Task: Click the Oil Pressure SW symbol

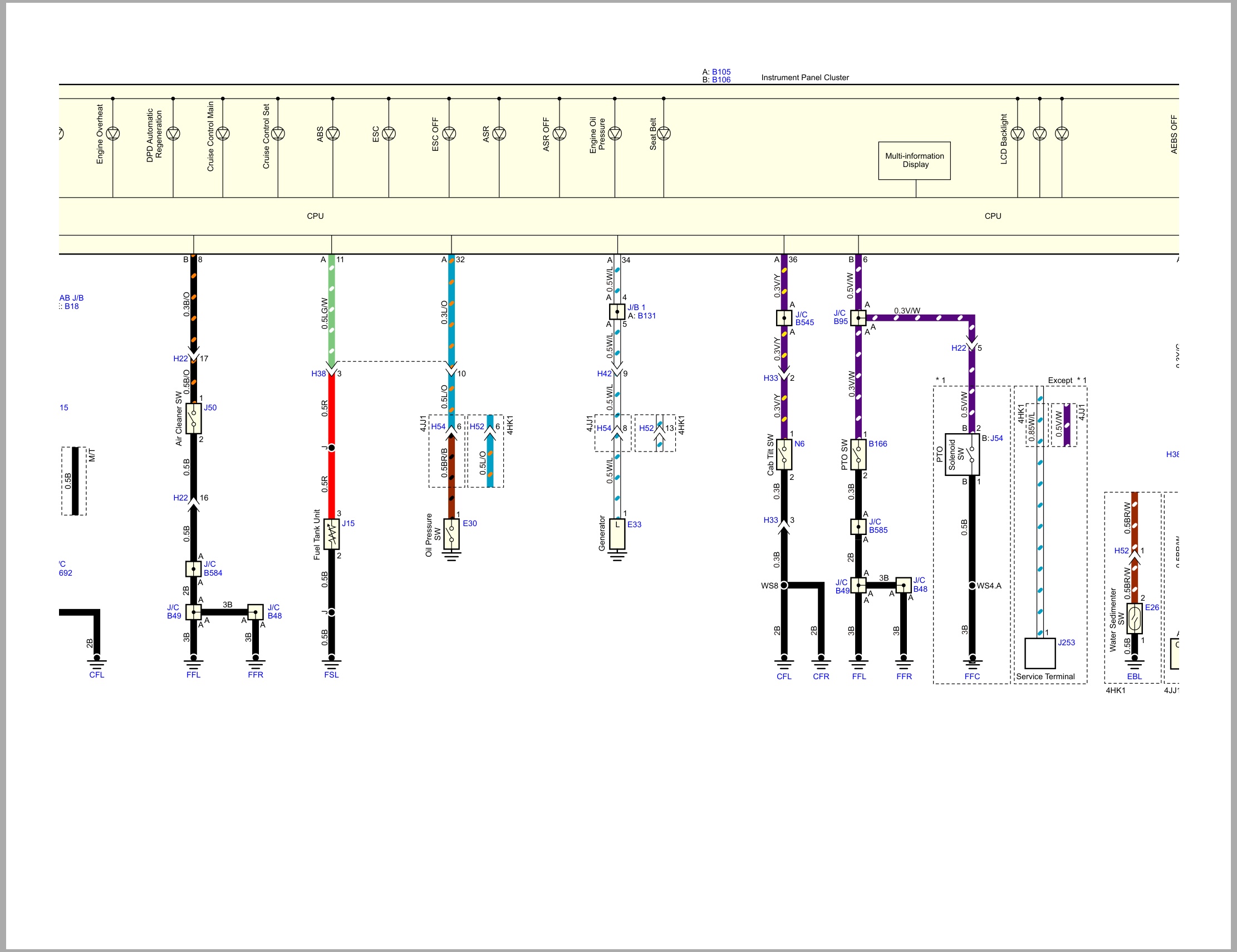Action: point(451,534)
